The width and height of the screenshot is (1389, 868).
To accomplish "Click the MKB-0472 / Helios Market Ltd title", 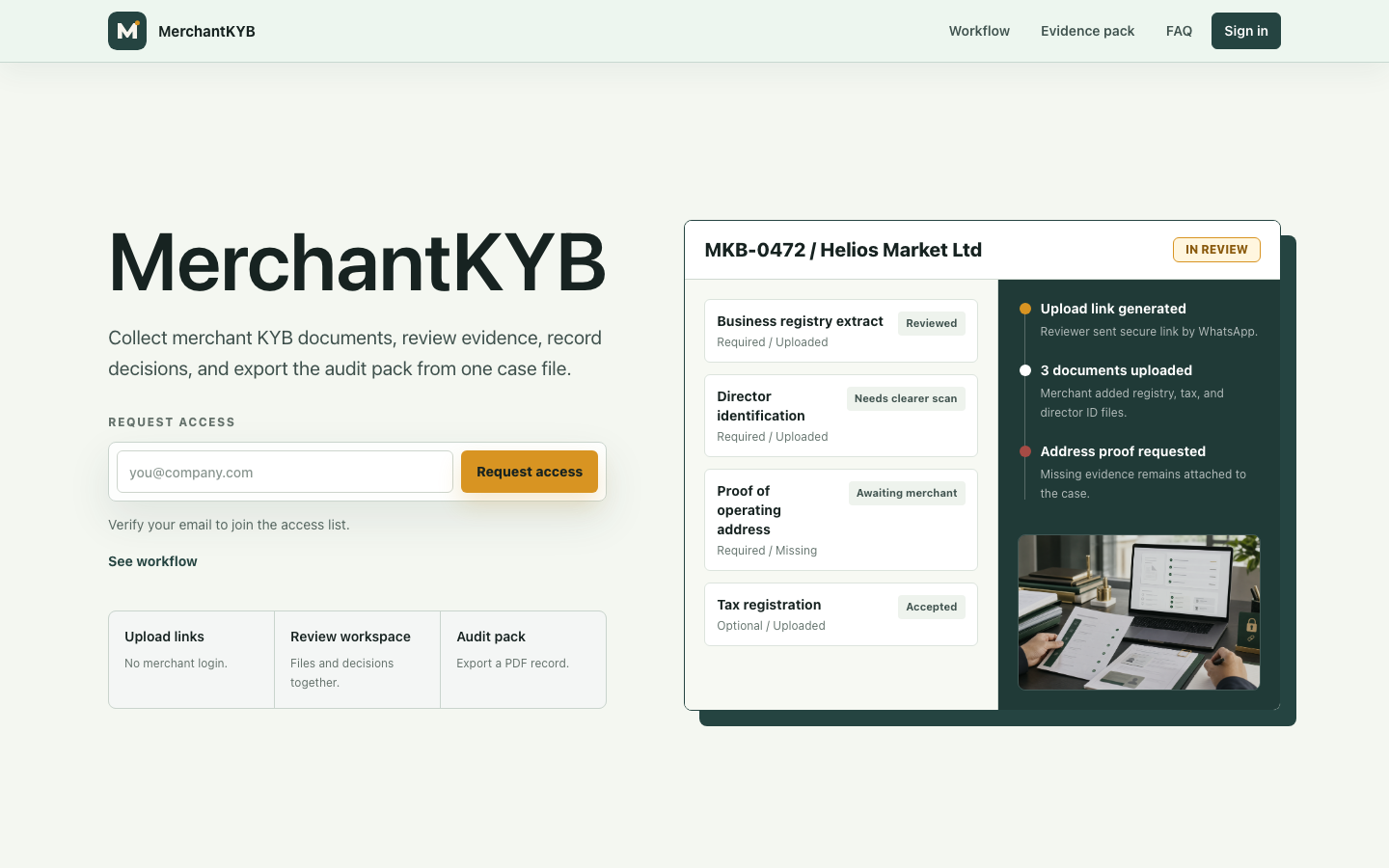I will click(843, 250).
